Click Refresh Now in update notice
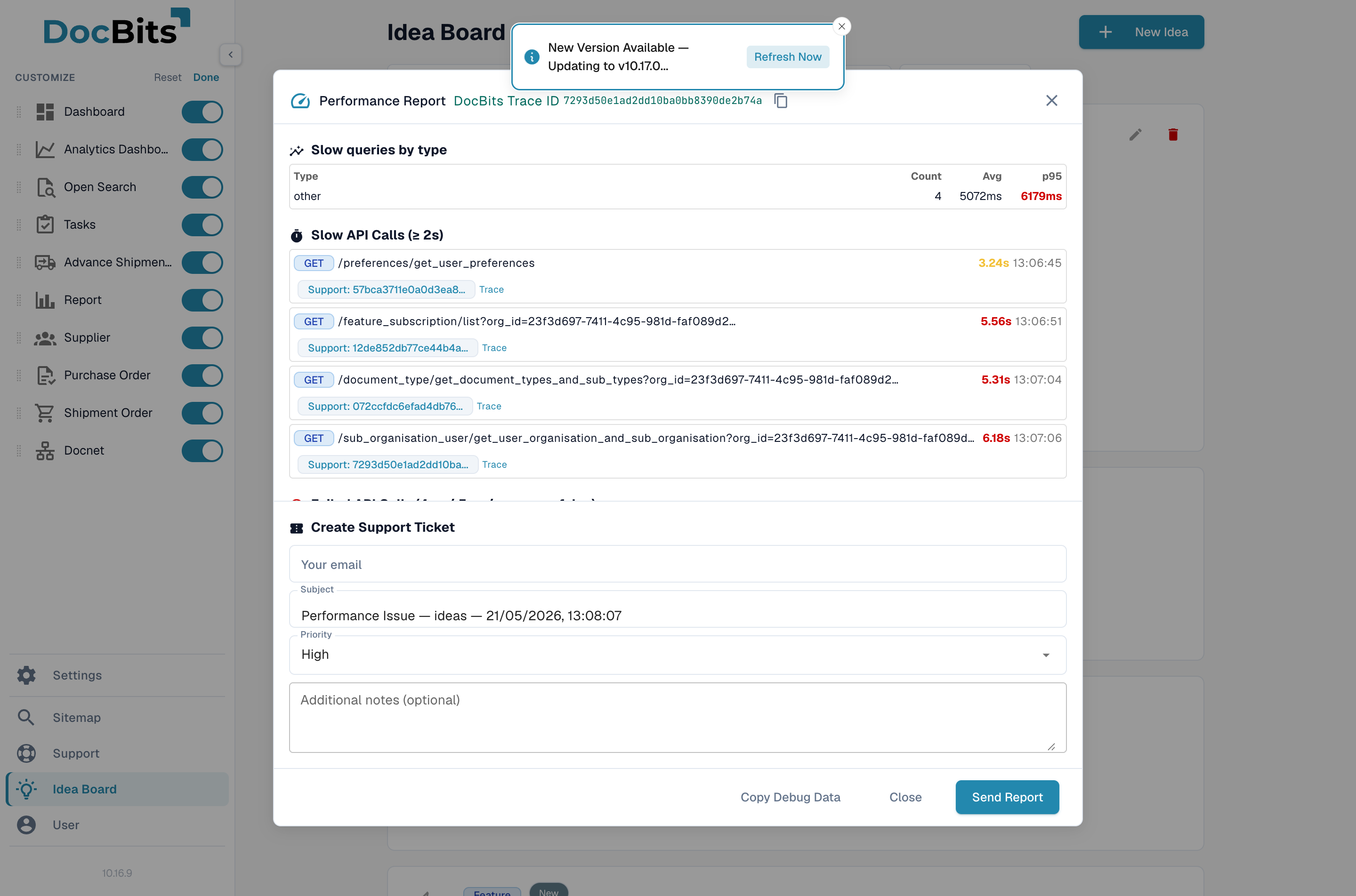Screen dimensions: 1356x896 pyautogui.click(x=787, y=56)
